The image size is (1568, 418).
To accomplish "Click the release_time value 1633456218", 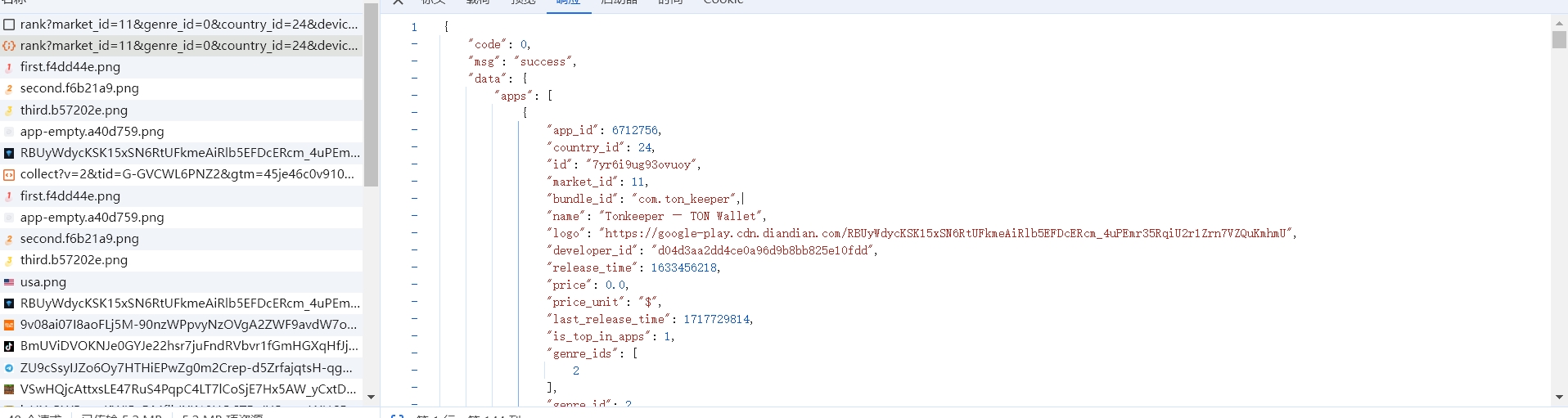I will [x=684, y=267].
